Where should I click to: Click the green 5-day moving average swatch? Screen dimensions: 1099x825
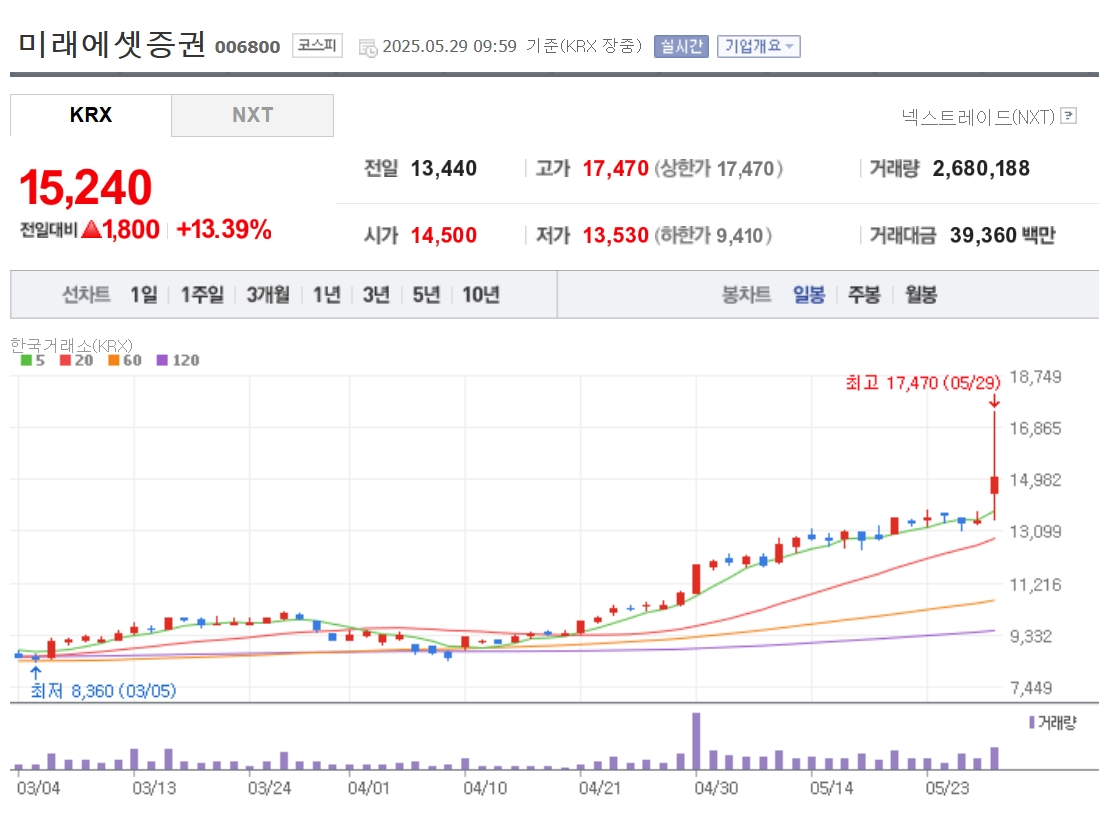click(x=26, y=360)
